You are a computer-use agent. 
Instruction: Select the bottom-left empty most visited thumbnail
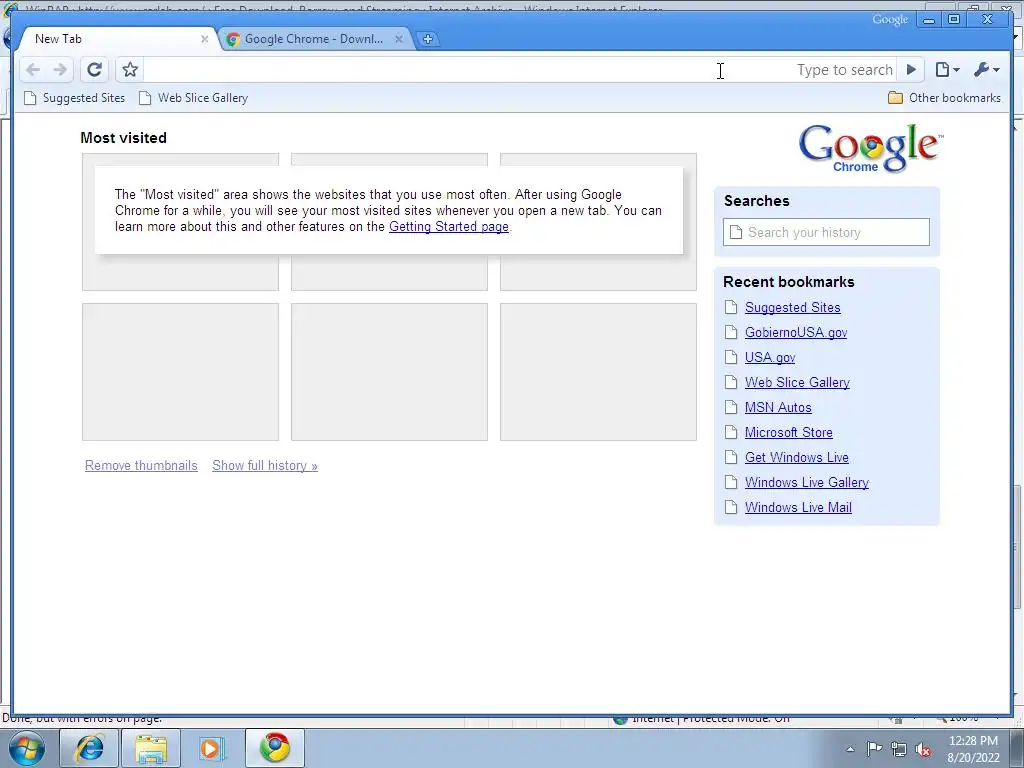[180, 372]
